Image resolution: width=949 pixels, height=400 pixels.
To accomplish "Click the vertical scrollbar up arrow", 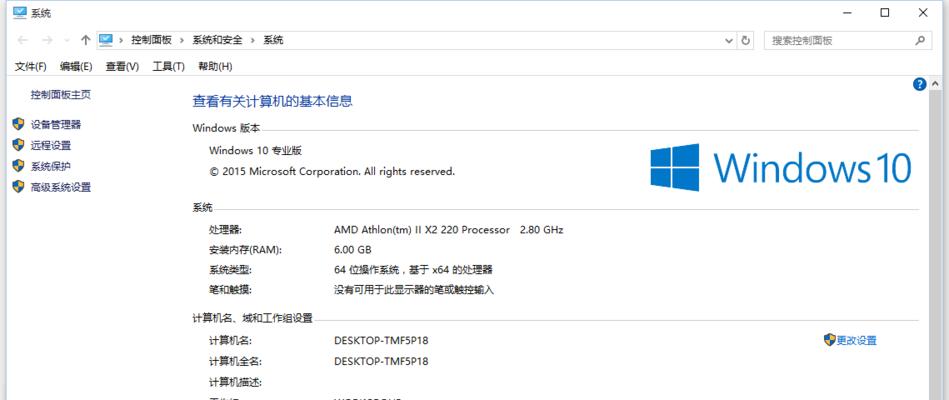I will click(936, 84).
